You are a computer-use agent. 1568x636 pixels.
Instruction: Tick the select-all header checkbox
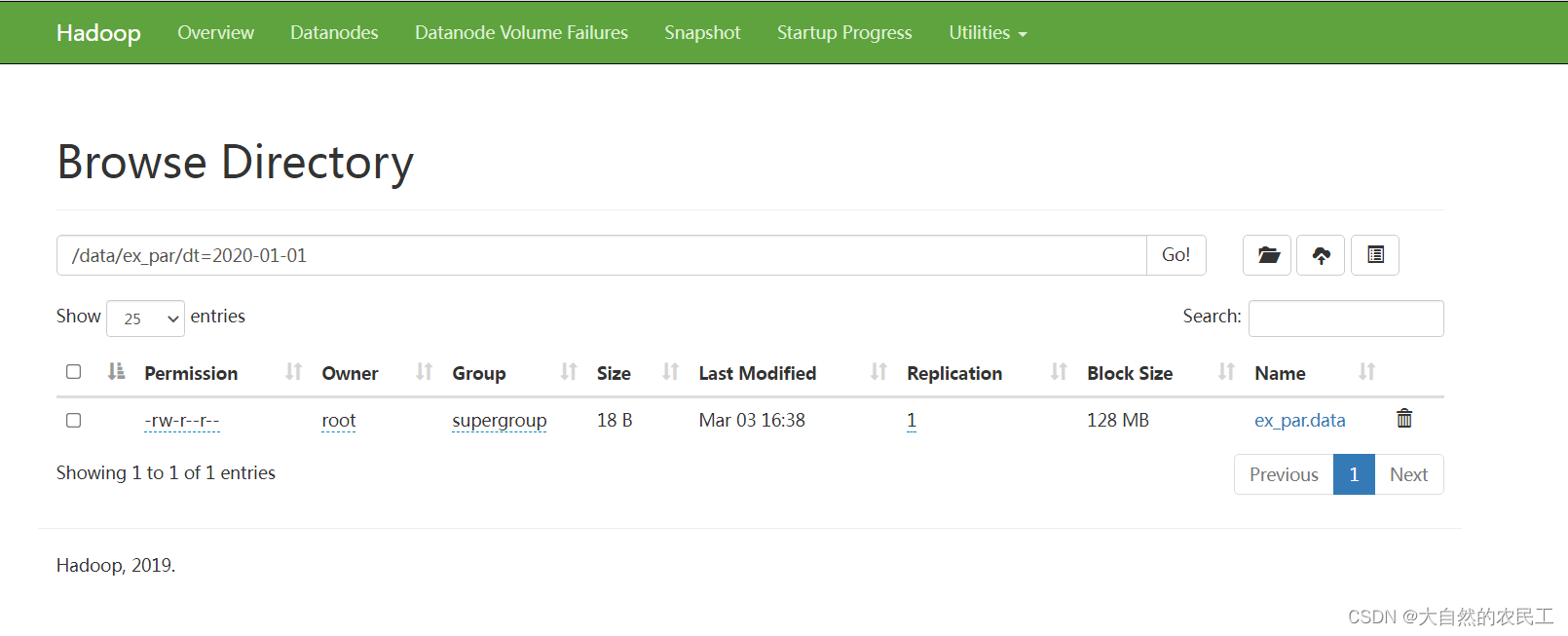pos(73,371)
